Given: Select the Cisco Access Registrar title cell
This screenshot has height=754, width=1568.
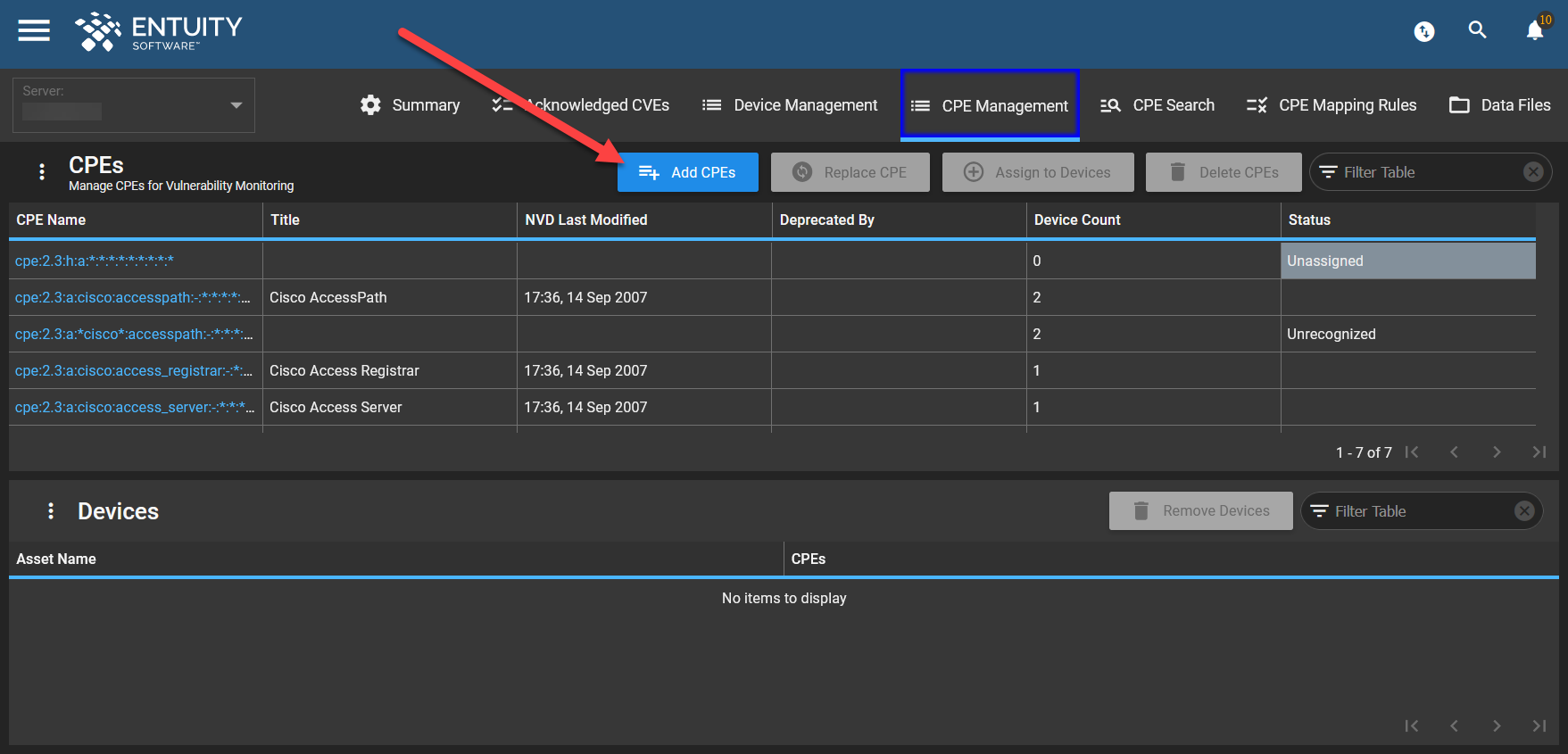Looking at the screenshot, I should [390, 370].
